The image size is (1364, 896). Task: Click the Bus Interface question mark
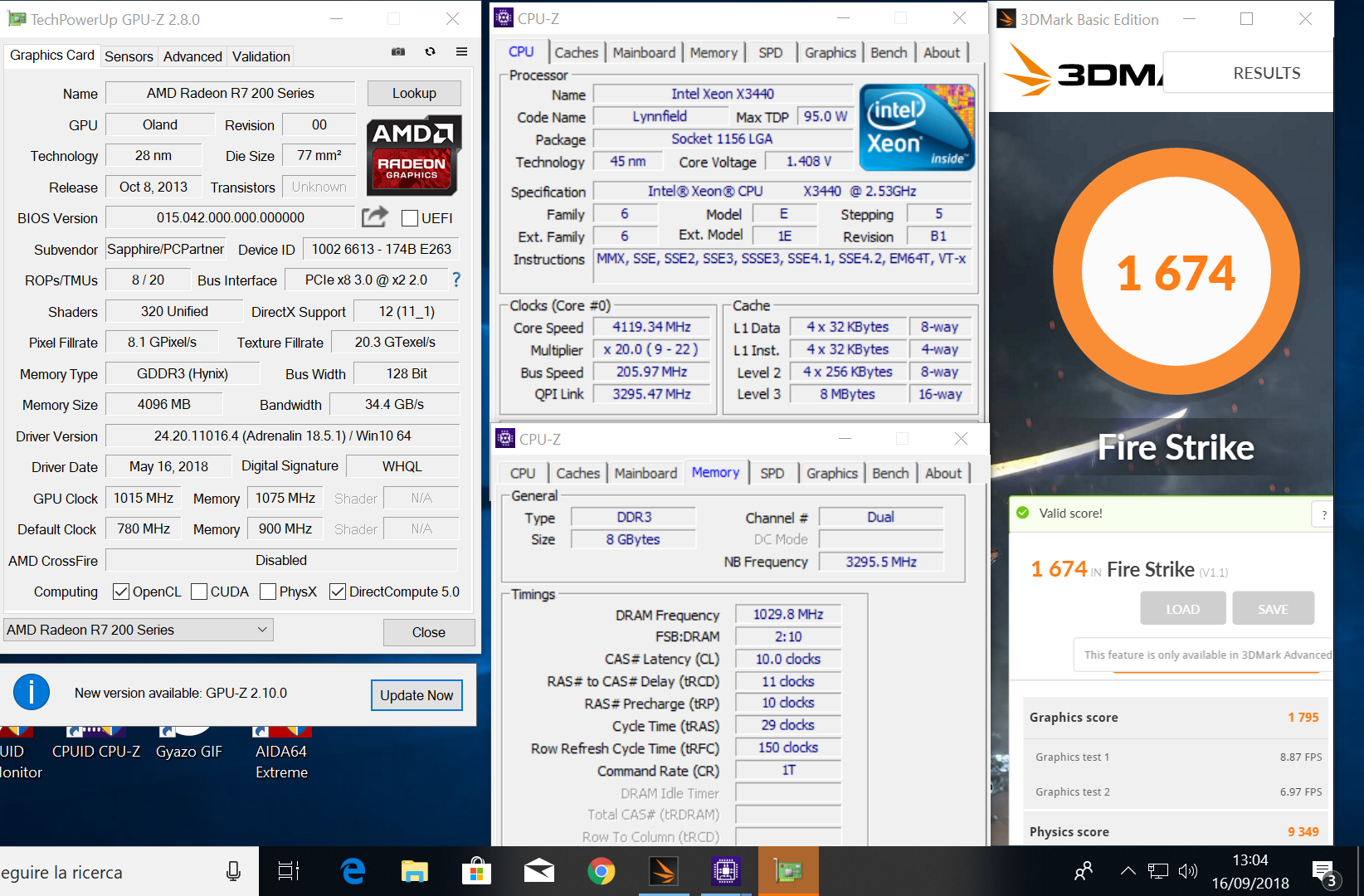[x=455, y=280]
